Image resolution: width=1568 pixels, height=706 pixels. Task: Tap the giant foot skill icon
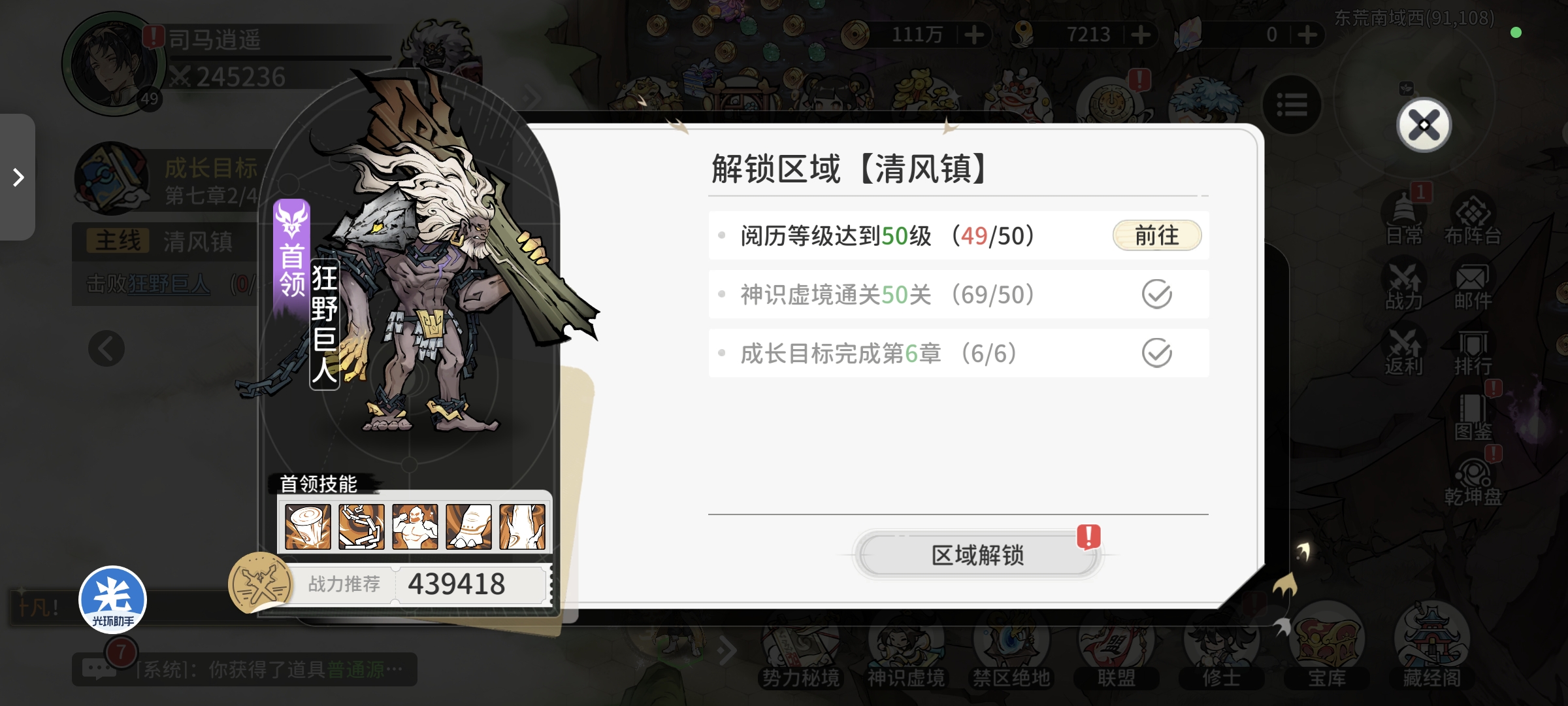(x=468, y=526)
